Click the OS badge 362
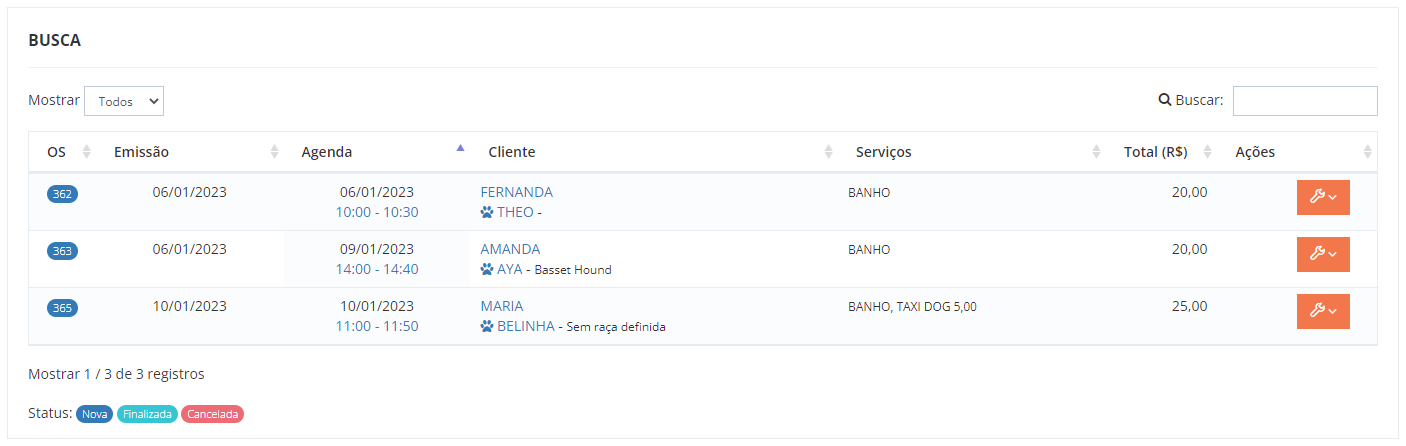Screen dimensions: 1406x446 pyautogui.click(x=62, y=194)
